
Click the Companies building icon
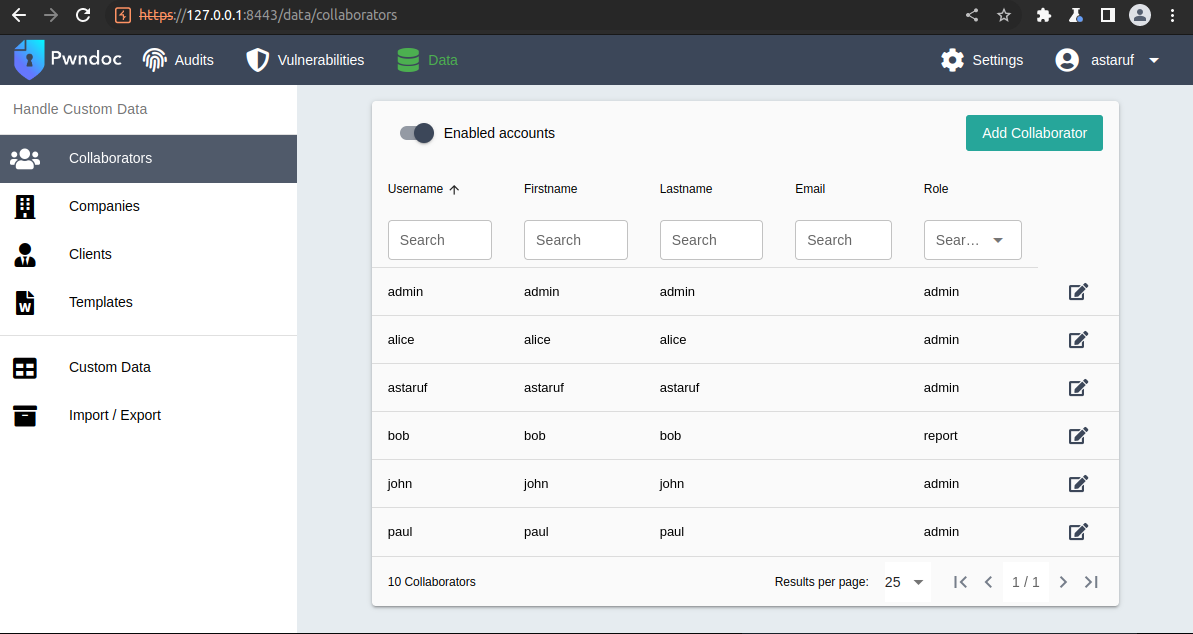tap(25, 206)
